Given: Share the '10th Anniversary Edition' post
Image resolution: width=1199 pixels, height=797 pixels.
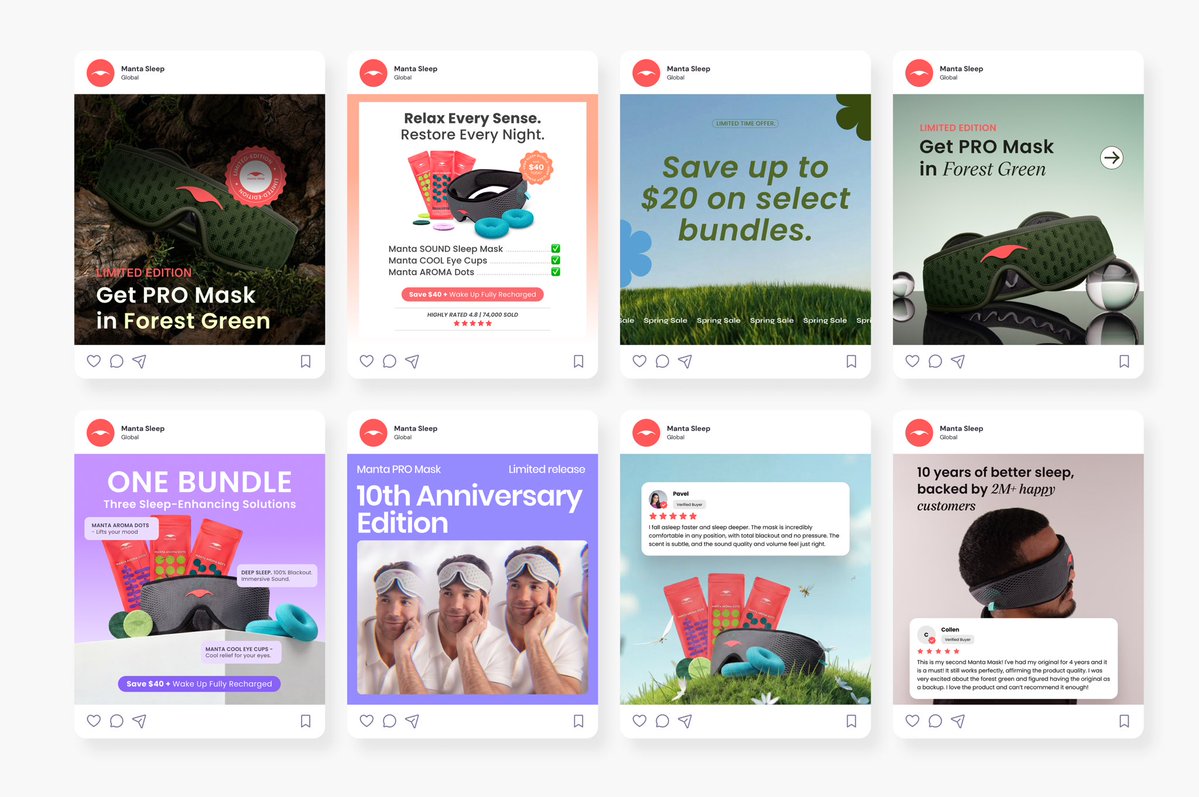Looking at the screenshot, I should tap(412, 721).
